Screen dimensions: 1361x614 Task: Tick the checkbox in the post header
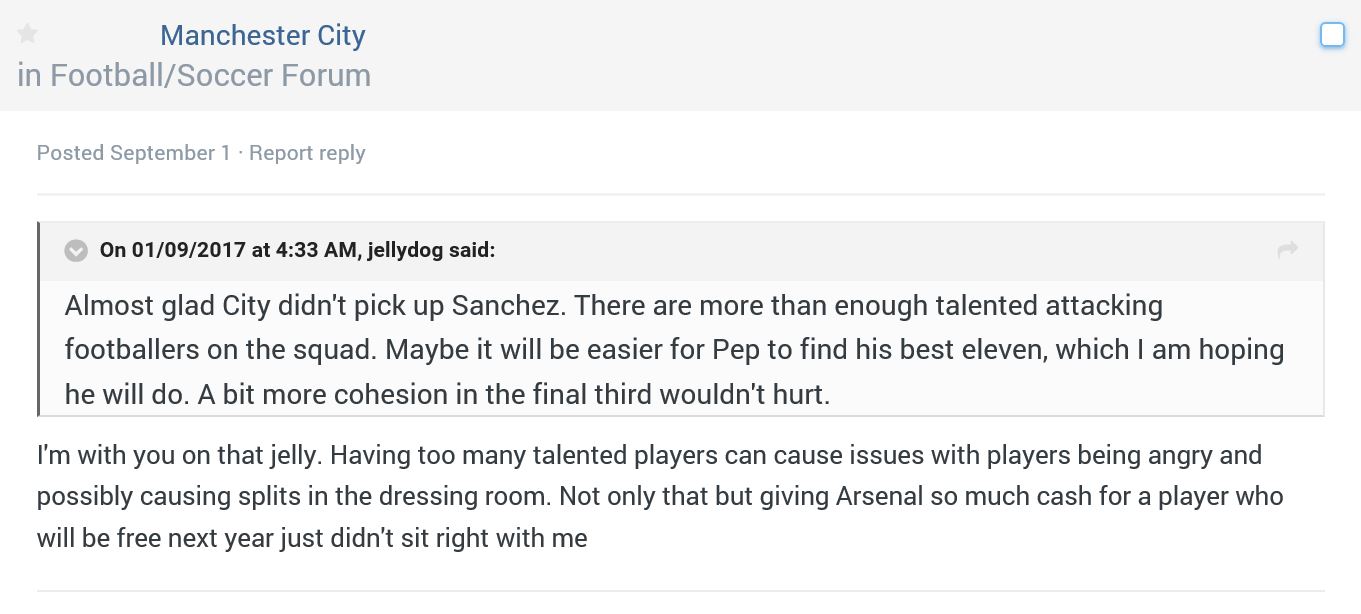coord(1332,35)
